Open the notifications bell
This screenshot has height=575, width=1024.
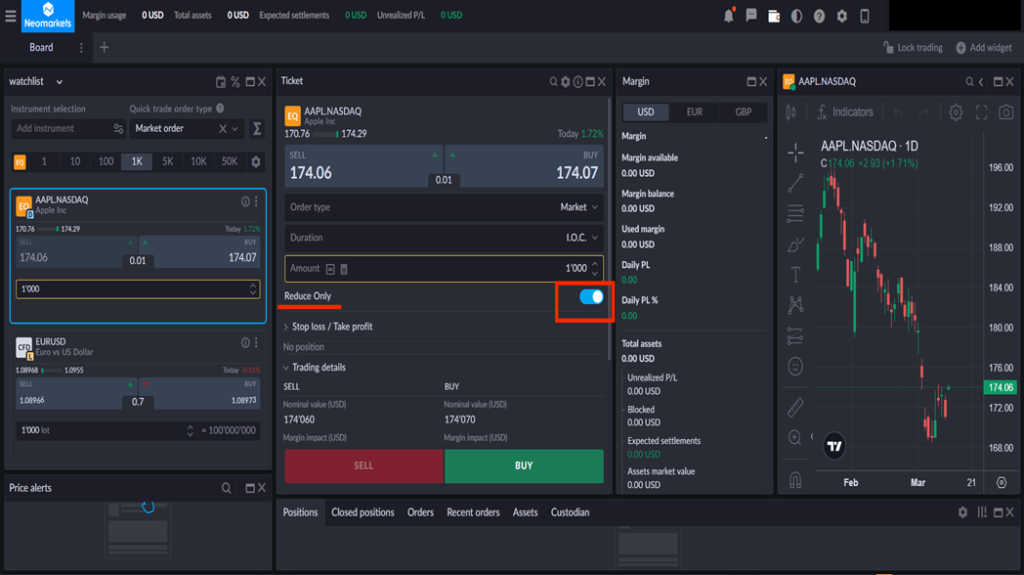coord(728,16)
